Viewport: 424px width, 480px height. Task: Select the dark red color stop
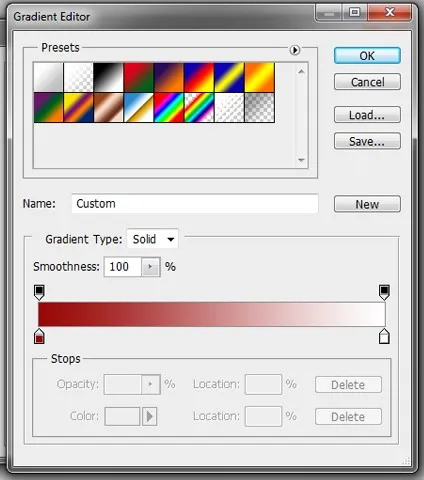pyautogui.click(x=39, y=336)
